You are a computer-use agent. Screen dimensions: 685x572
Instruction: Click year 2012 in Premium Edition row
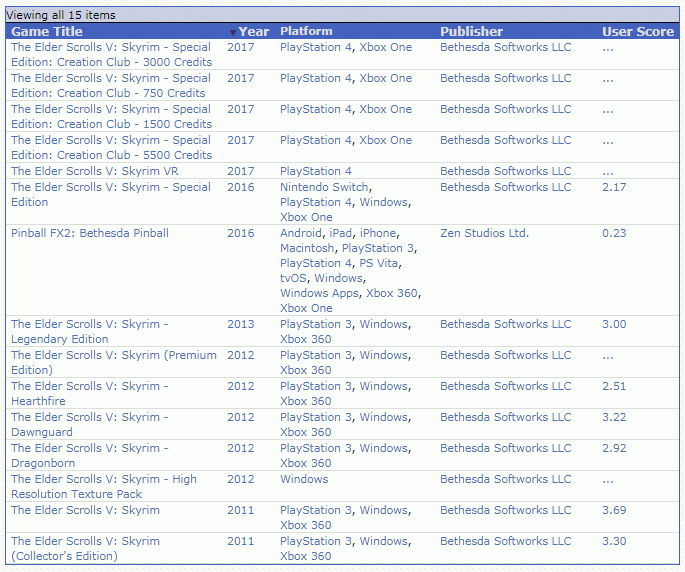241,355
